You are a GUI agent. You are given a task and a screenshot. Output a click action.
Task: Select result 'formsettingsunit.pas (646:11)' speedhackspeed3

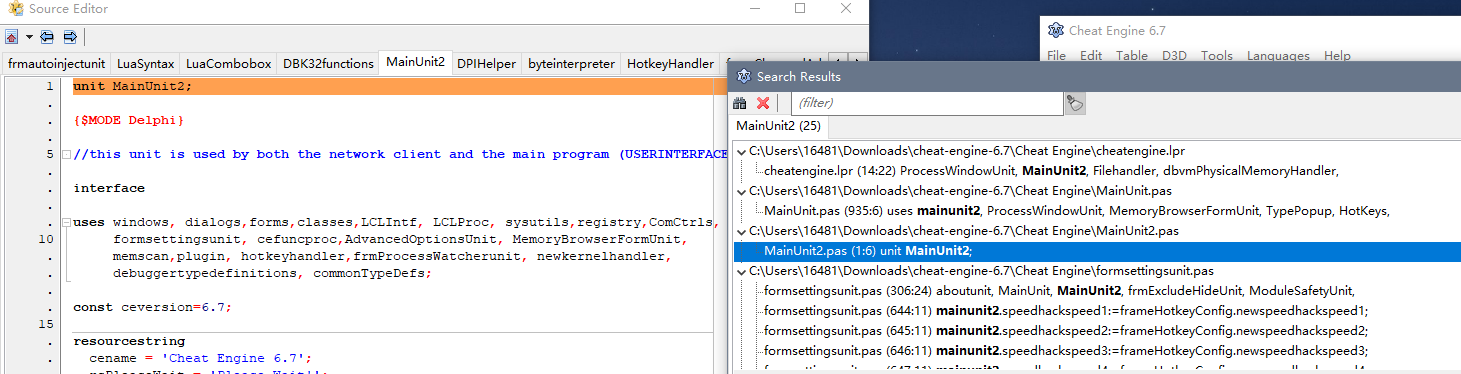(x=1066, y=351)
